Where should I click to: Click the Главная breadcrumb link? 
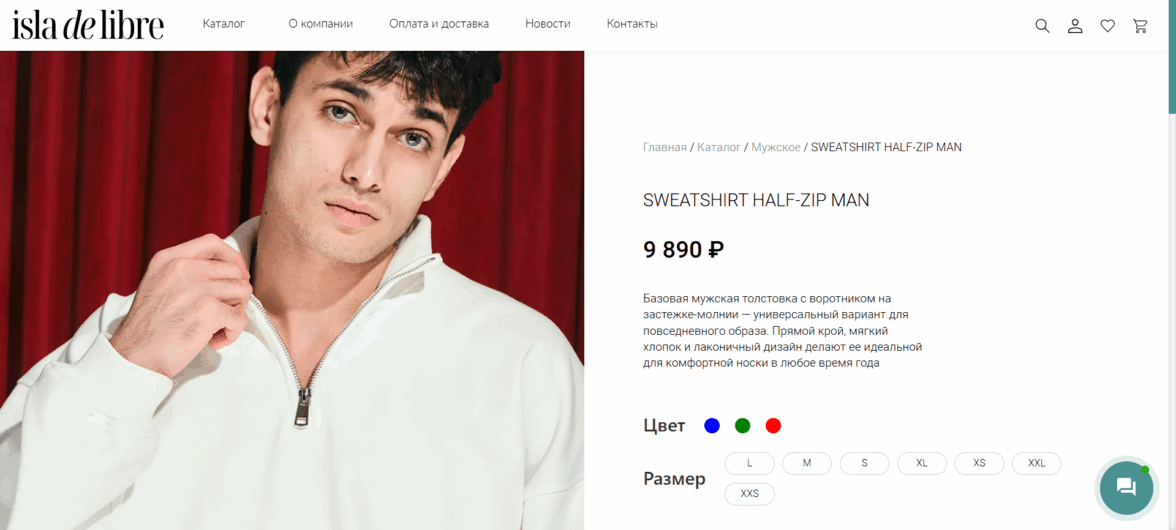(664, 147)
